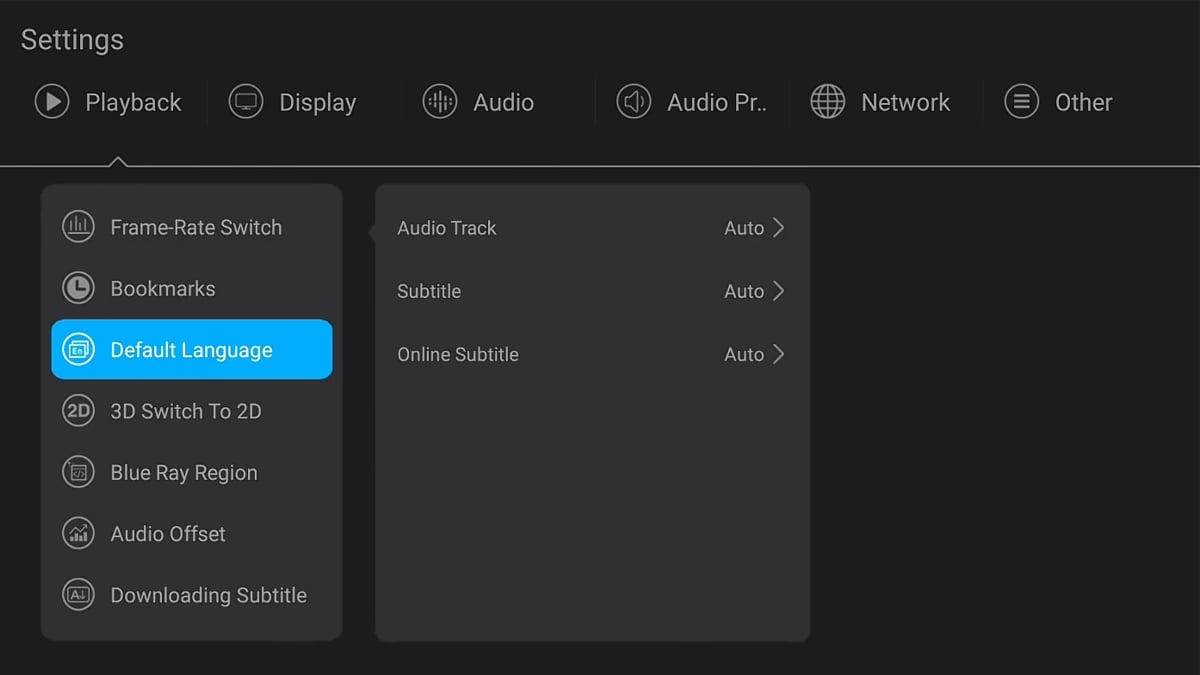Expand the Audio Track chevron arrow
Image resolution: width=1200 pixels, height=675 pixels.
point(779,228)
